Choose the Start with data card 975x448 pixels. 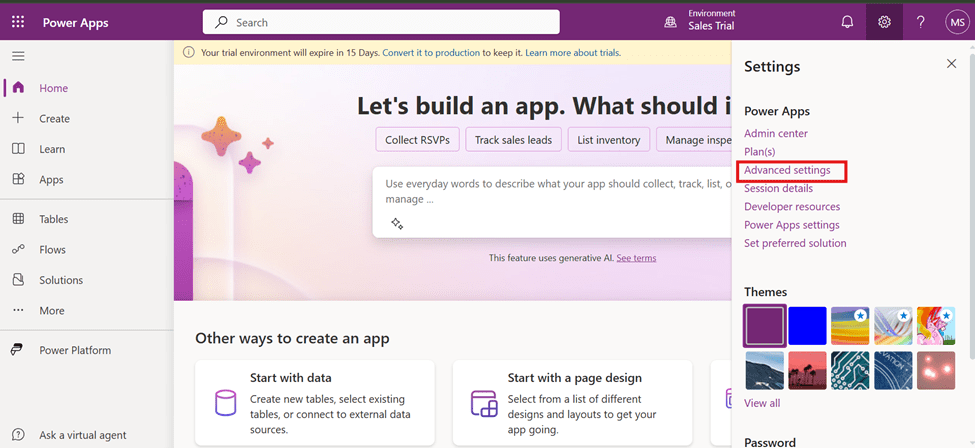point(315,402)
